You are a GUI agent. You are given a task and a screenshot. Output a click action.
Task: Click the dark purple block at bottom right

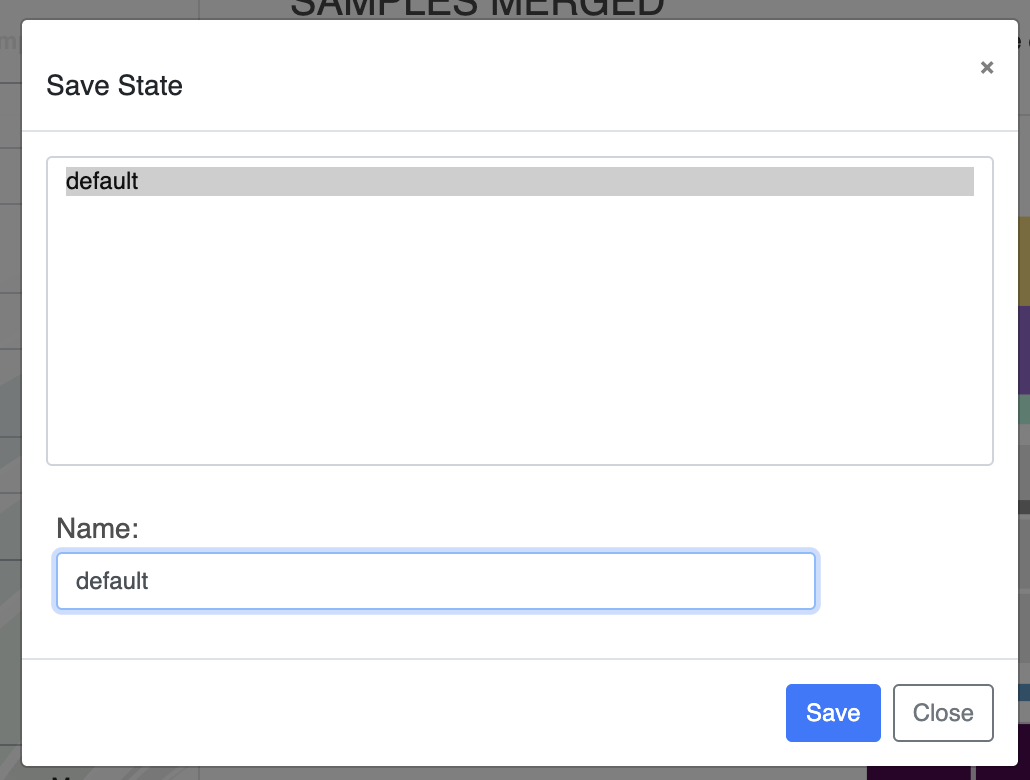(918, 773)
